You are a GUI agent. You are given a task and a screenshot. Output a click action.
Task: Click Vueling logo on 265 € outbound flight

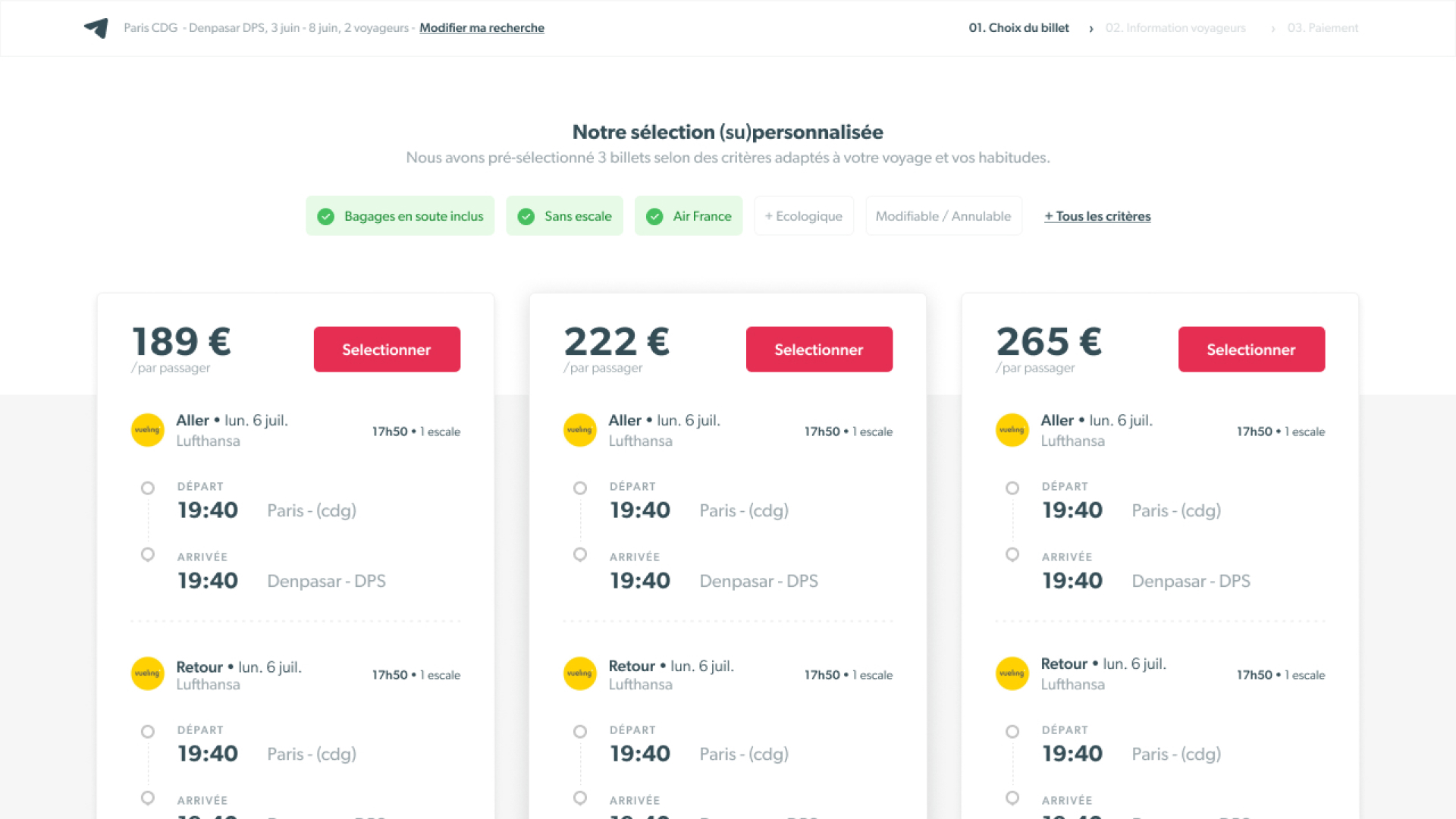tap(1012, 430)
